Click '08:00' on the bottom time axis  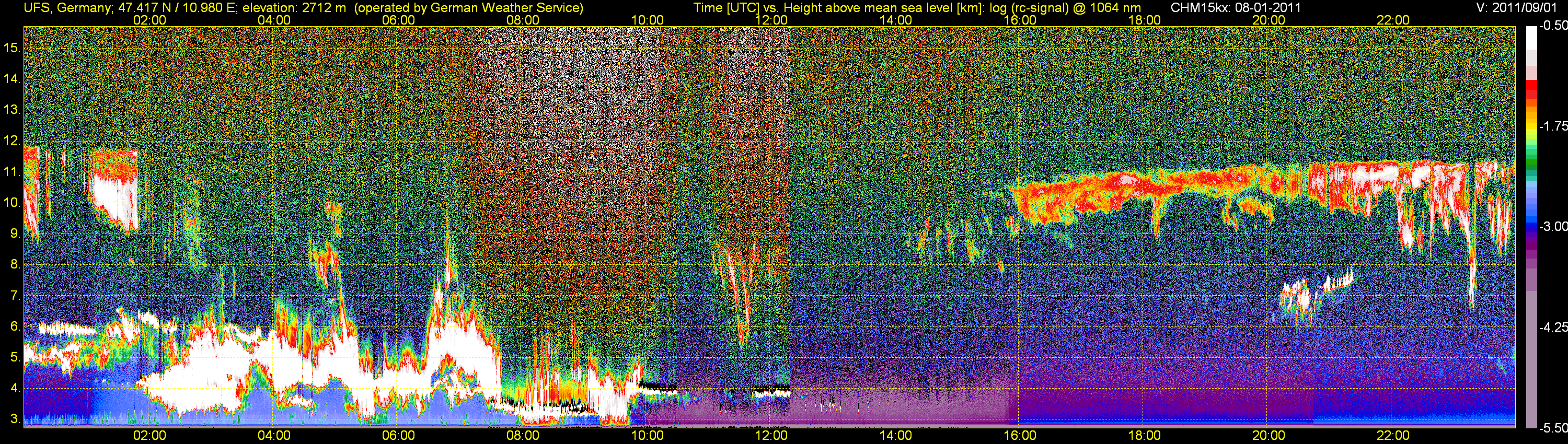(x=523, y=436)
